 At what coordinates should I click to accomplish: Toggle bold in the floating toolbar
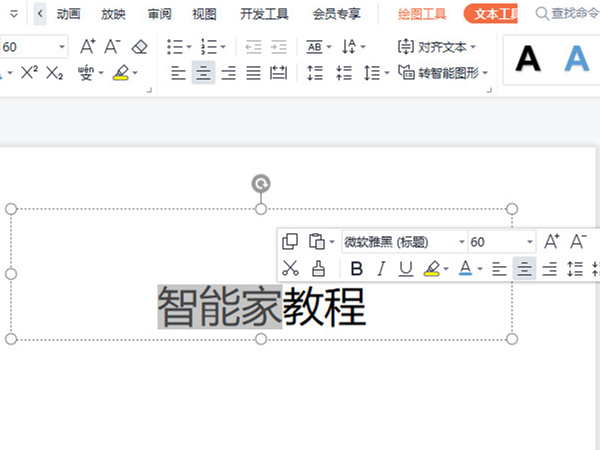pyautogui.click(x=357, y=268)
